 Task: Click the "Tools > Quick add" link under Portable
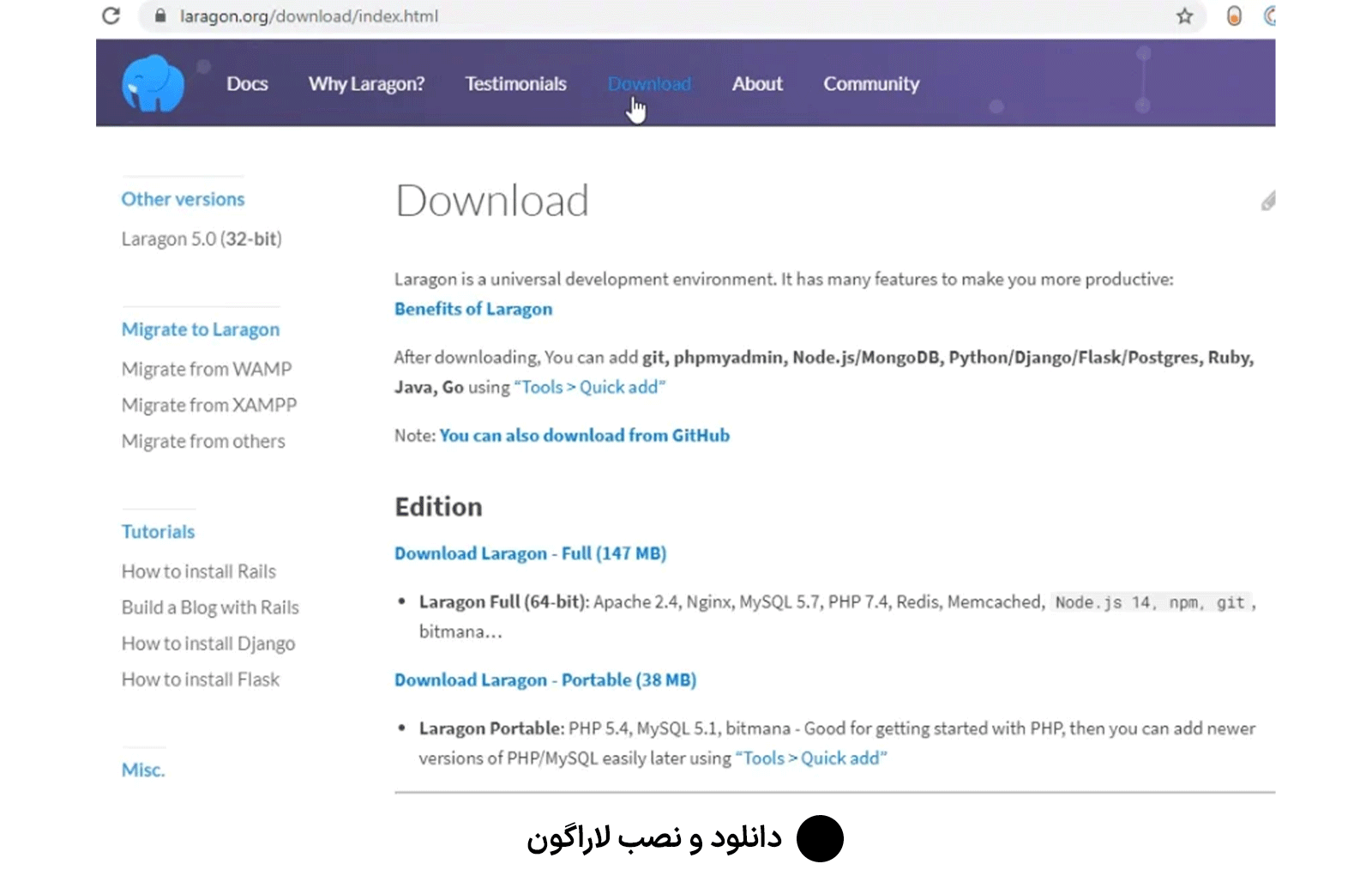point(811,758)
